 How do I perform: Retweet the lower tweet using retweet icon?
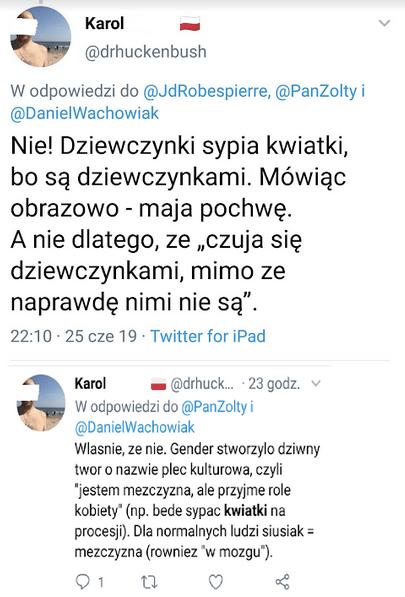pyautogui.click(x=149, y=582)
